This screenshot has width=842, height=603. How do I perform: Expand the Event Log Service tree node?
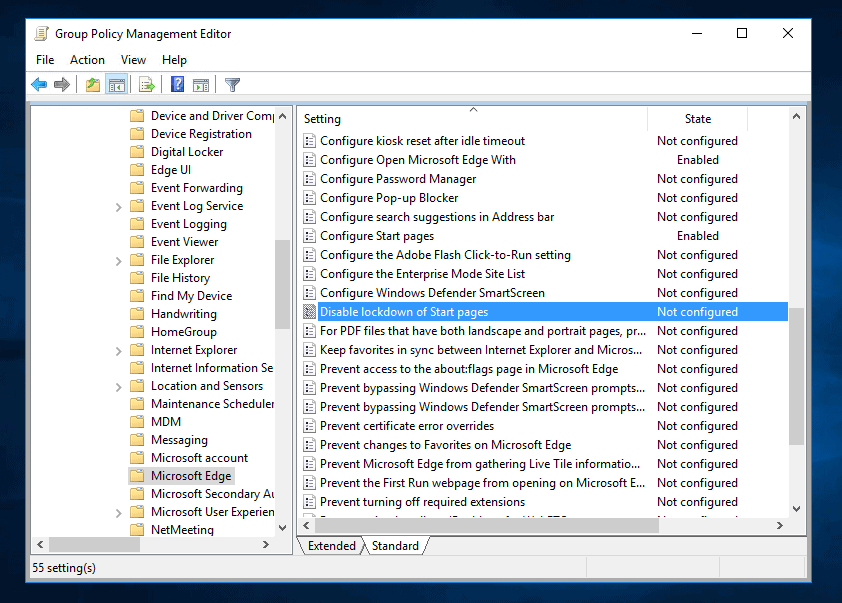(x=119, y=207)
